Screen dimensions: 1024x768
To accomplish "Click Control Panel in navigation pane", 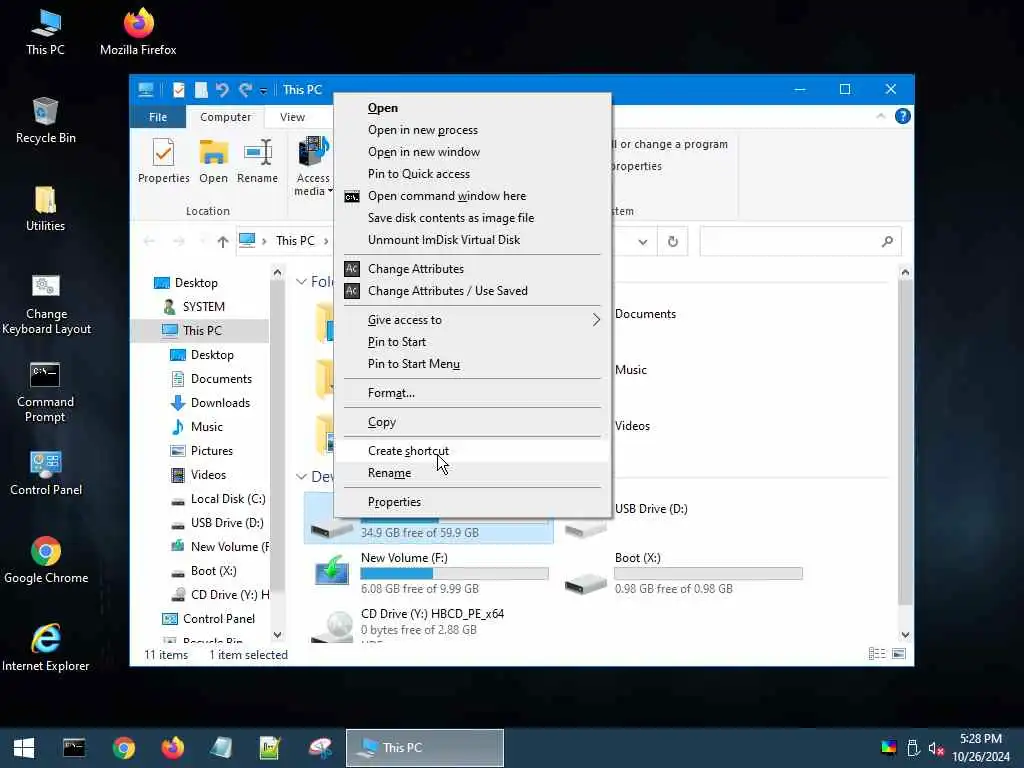I will [x=219, y=618].
